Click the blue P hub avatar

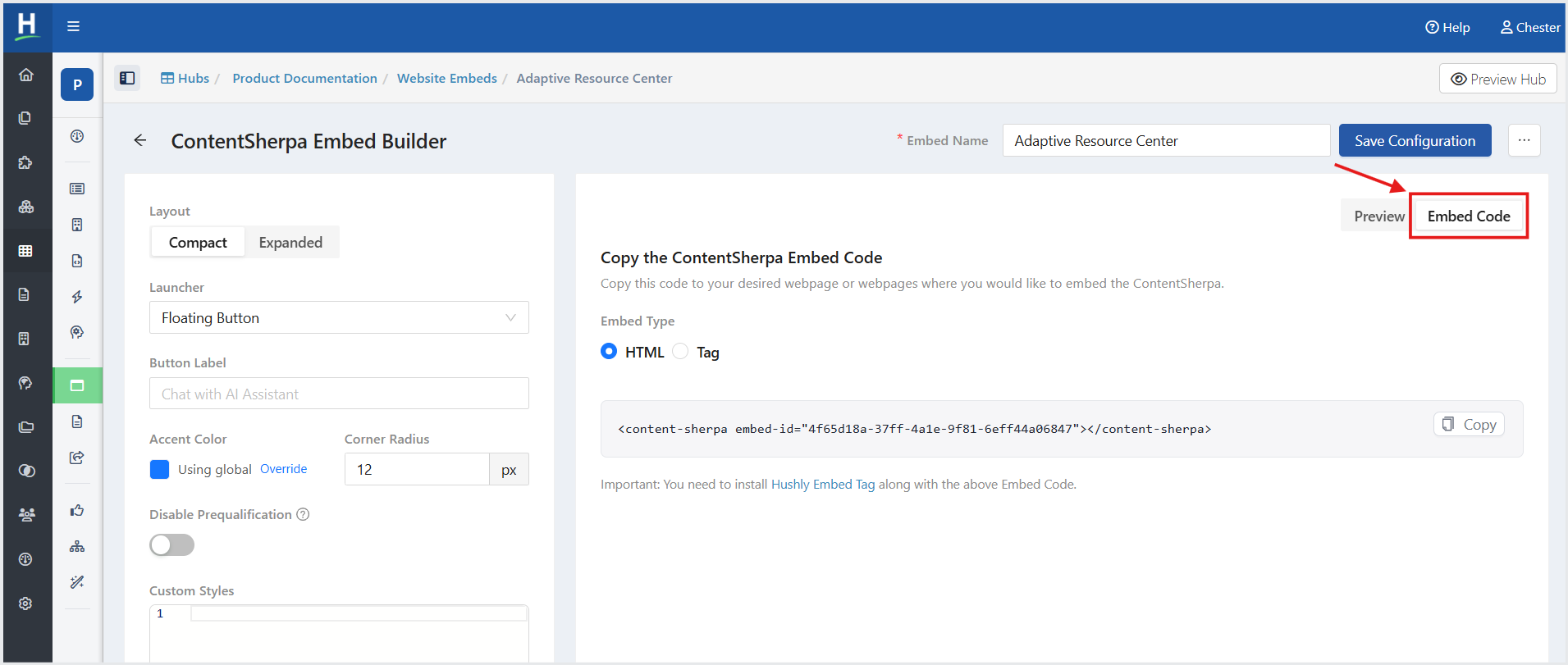77,84
